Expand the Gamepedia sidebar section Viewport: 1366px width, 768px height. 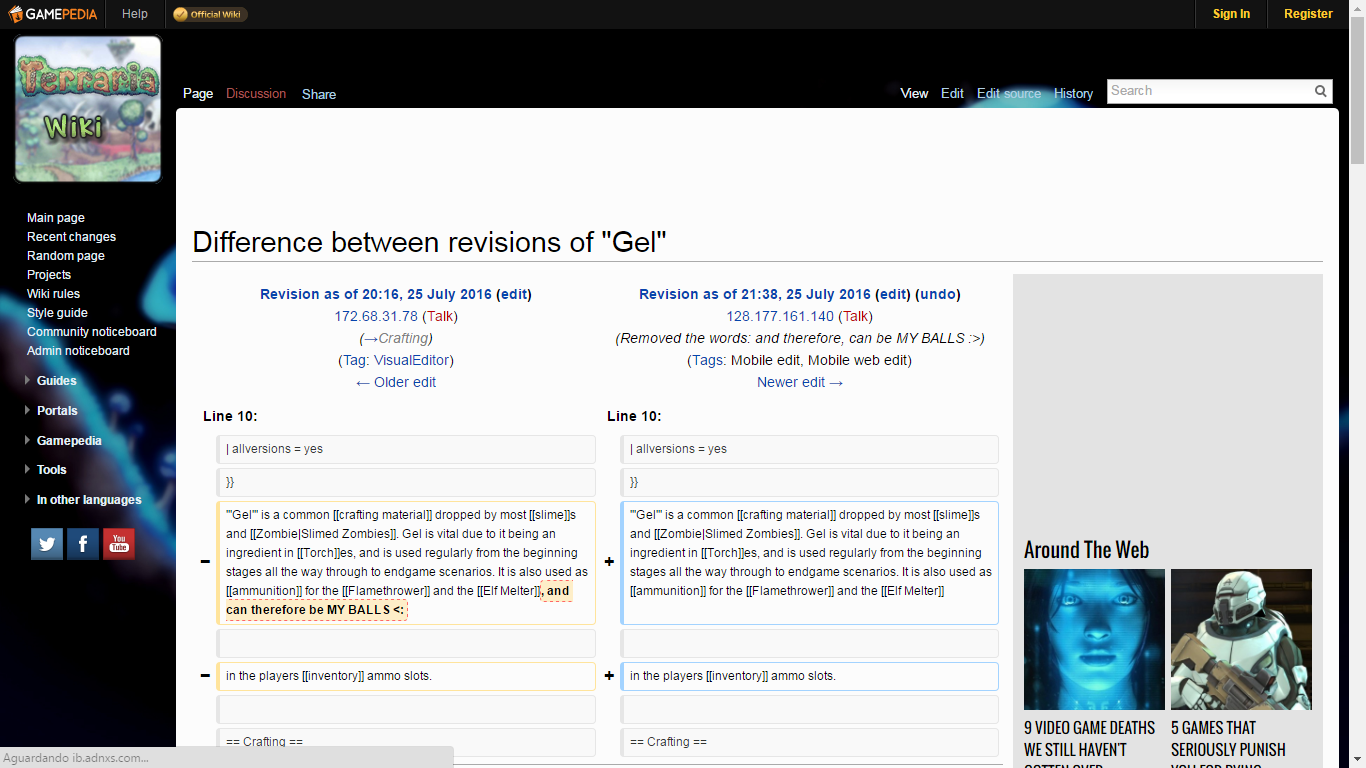tap(69, 441)
